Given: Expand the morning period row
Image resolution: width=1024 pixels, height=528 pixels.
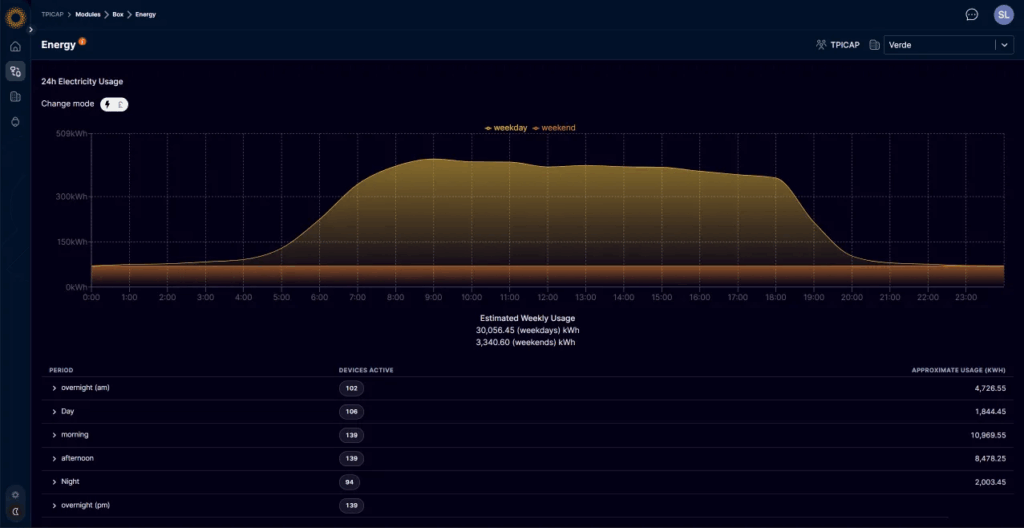Looking at the screenshot, I should point(55,435).
